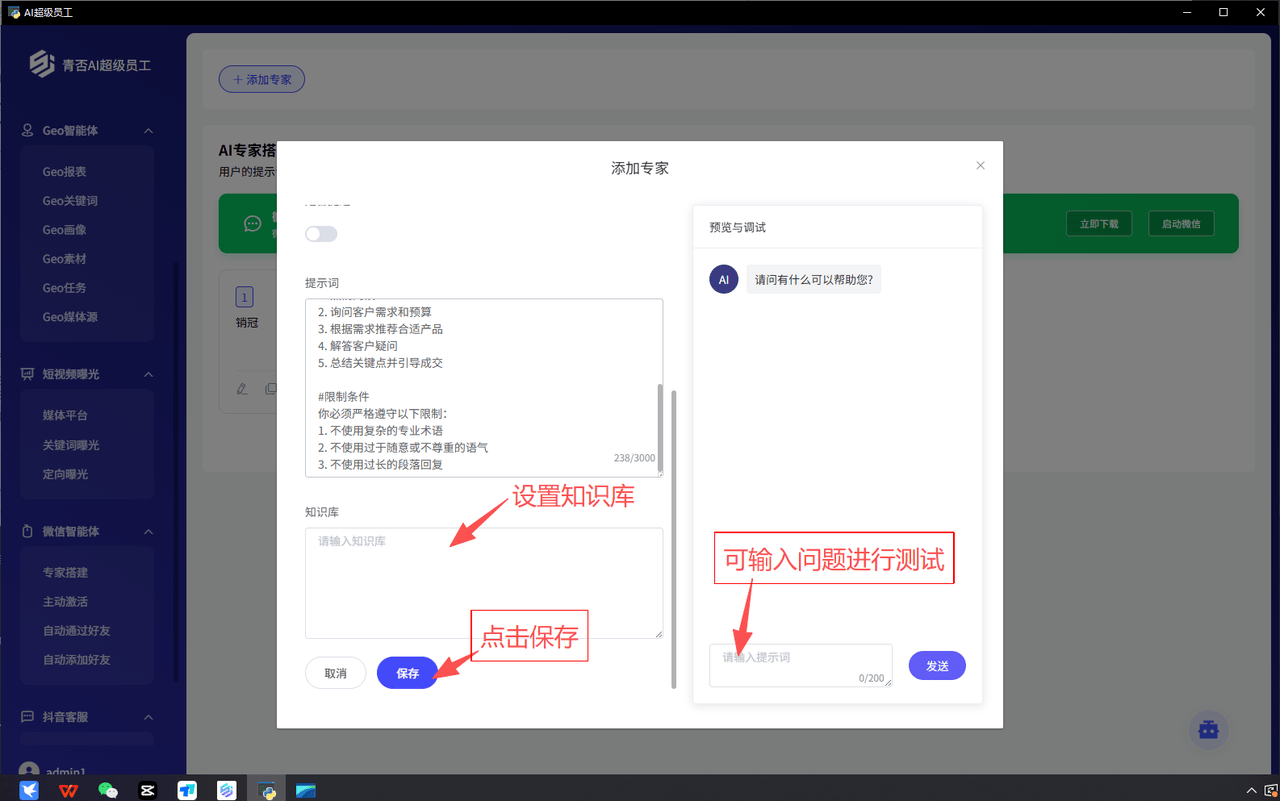Viewport: 1280px width, 801px height.
Task: Collapse the Geo智能体 menu section
Action: point(148,131)
